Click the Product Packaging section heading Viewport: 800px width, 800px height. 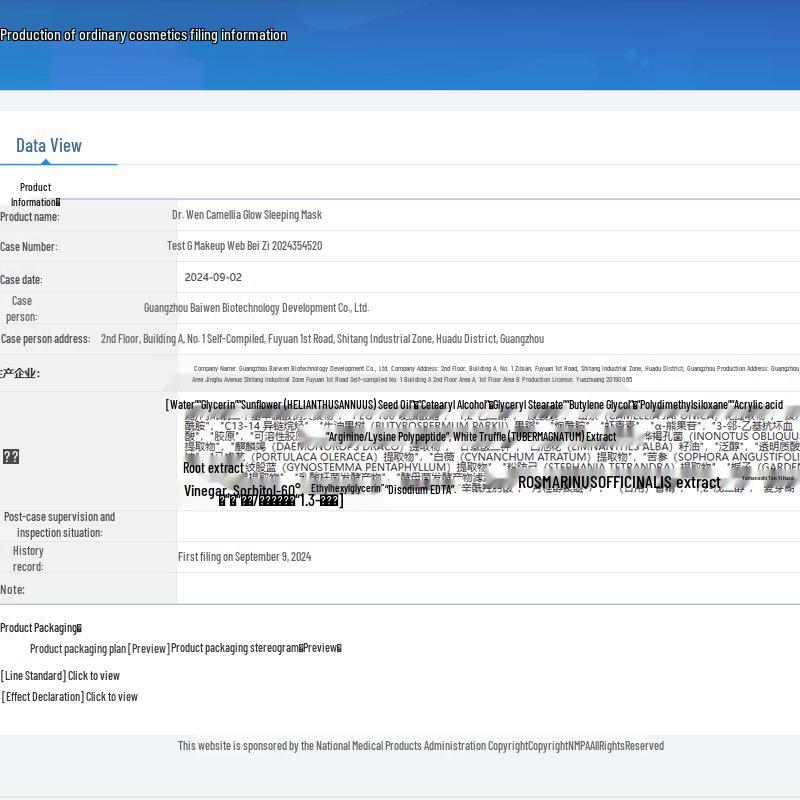[41, 628]
